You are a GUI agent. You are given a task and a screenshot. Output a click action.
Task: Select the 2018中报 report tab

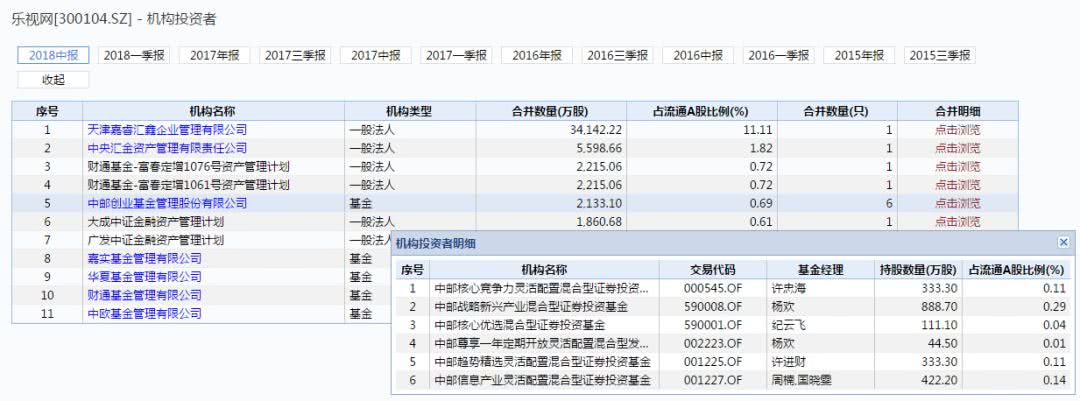[53, 56]
